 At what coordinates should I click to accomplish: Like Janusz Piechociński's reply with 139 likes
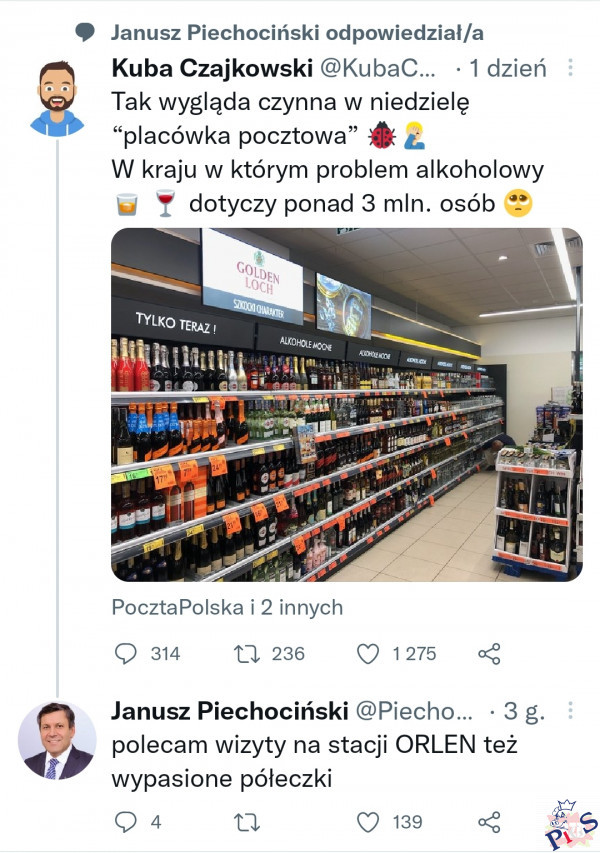(x=368, y=821)
